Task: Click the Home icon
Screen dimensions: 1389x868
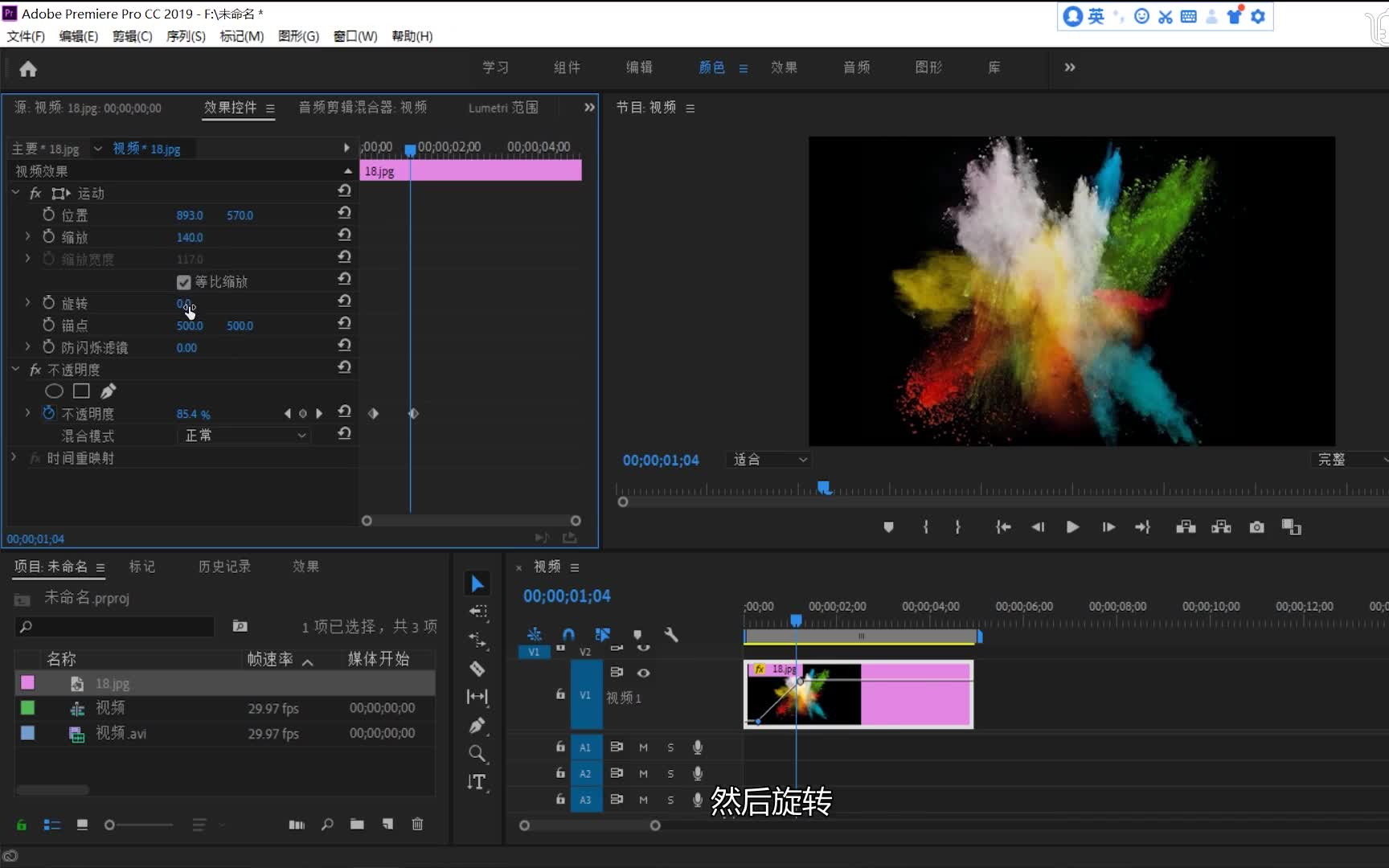Action: coord(28,69)
